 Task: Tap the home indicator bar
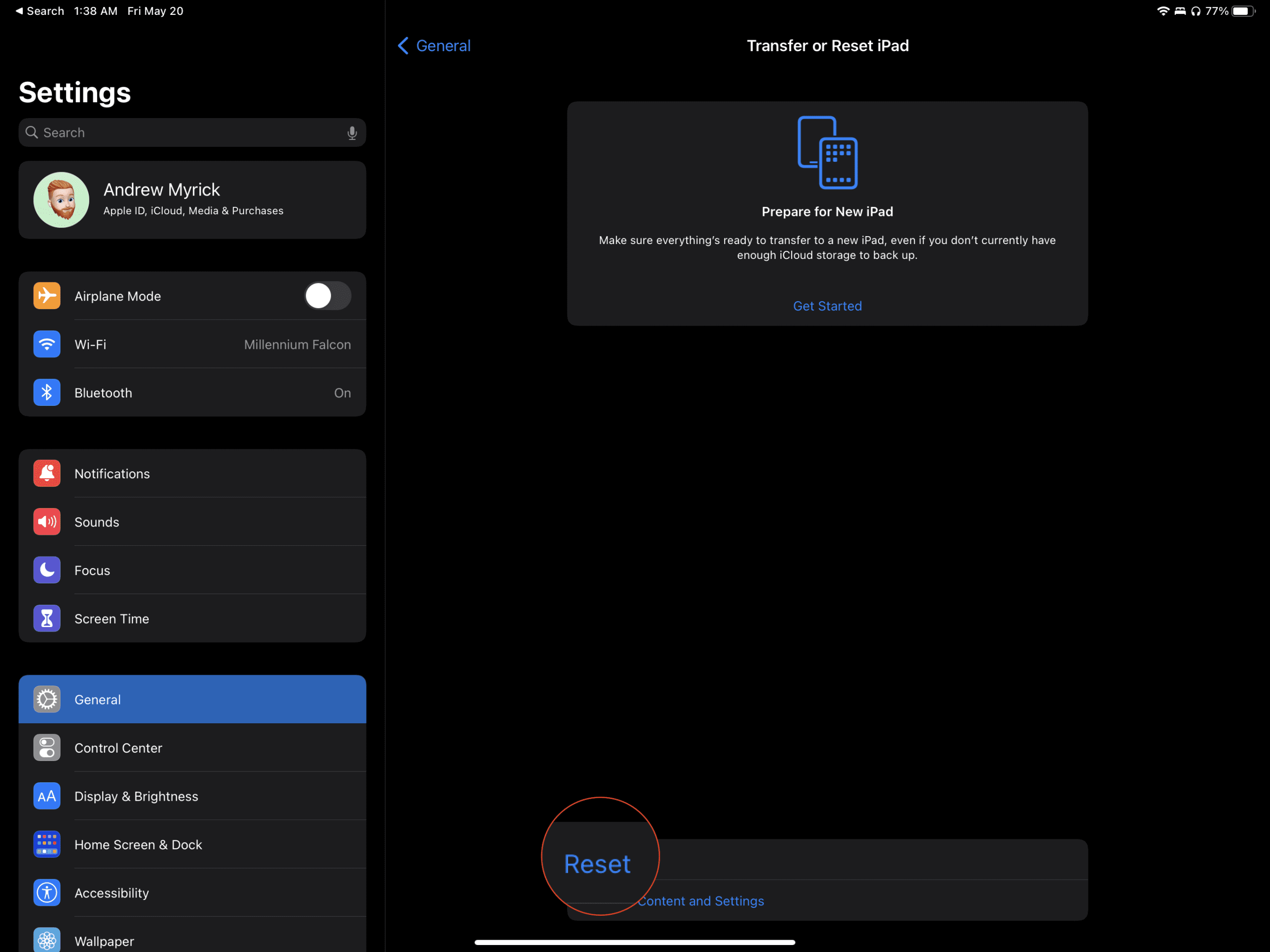pos(635,942)
